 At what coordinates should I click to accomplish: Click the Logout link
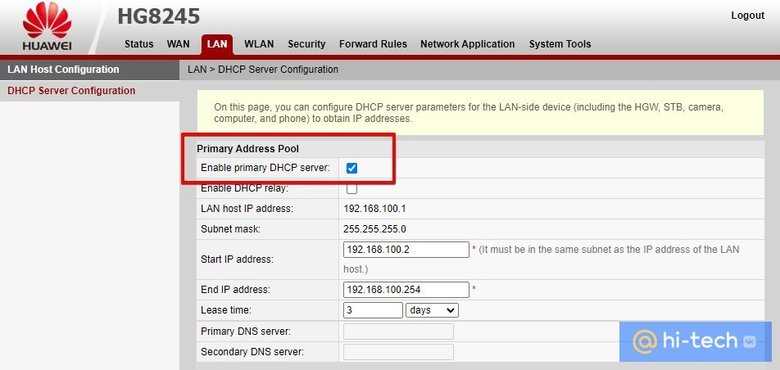[x=748, y=15]
